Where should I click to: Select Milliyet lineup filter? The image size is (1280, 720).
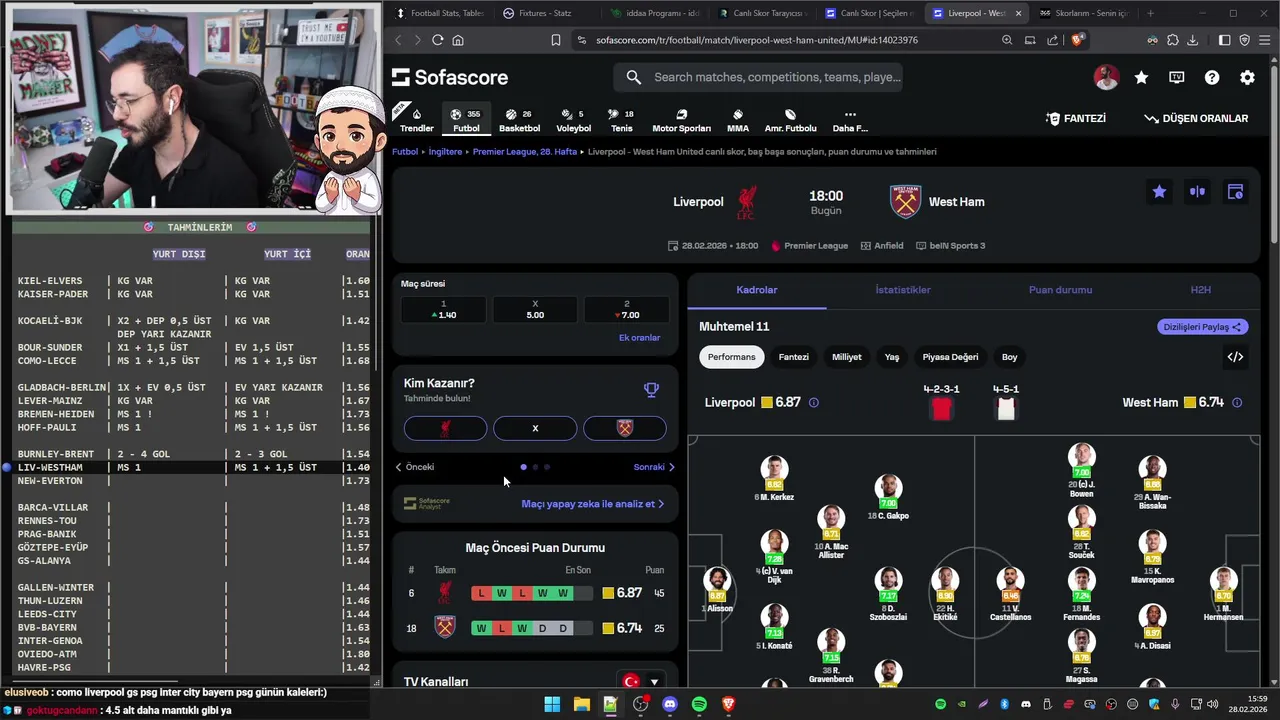pos(847,357)
